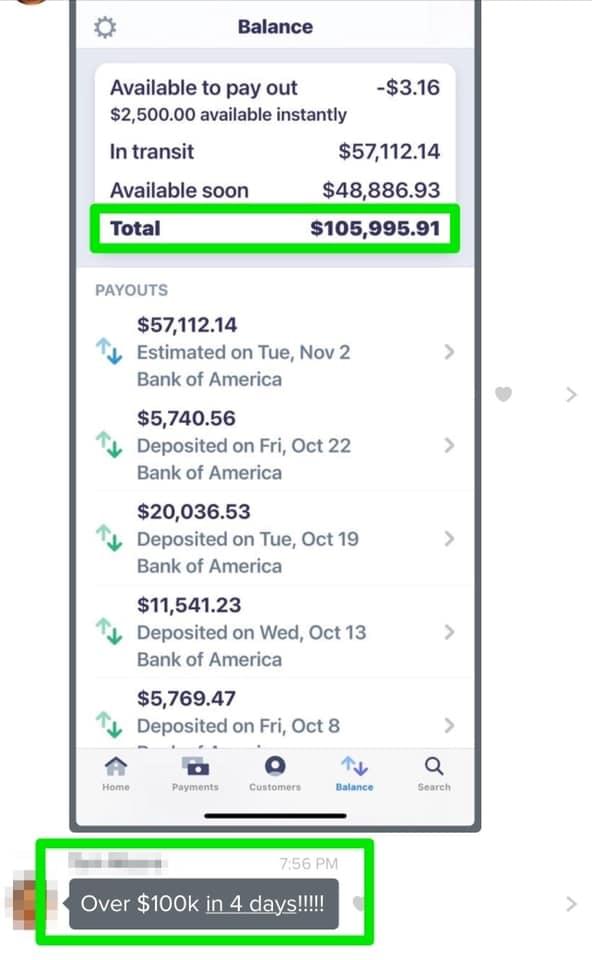
Task: Open settings via the gear icon
Action: click(x=105, y=28)
